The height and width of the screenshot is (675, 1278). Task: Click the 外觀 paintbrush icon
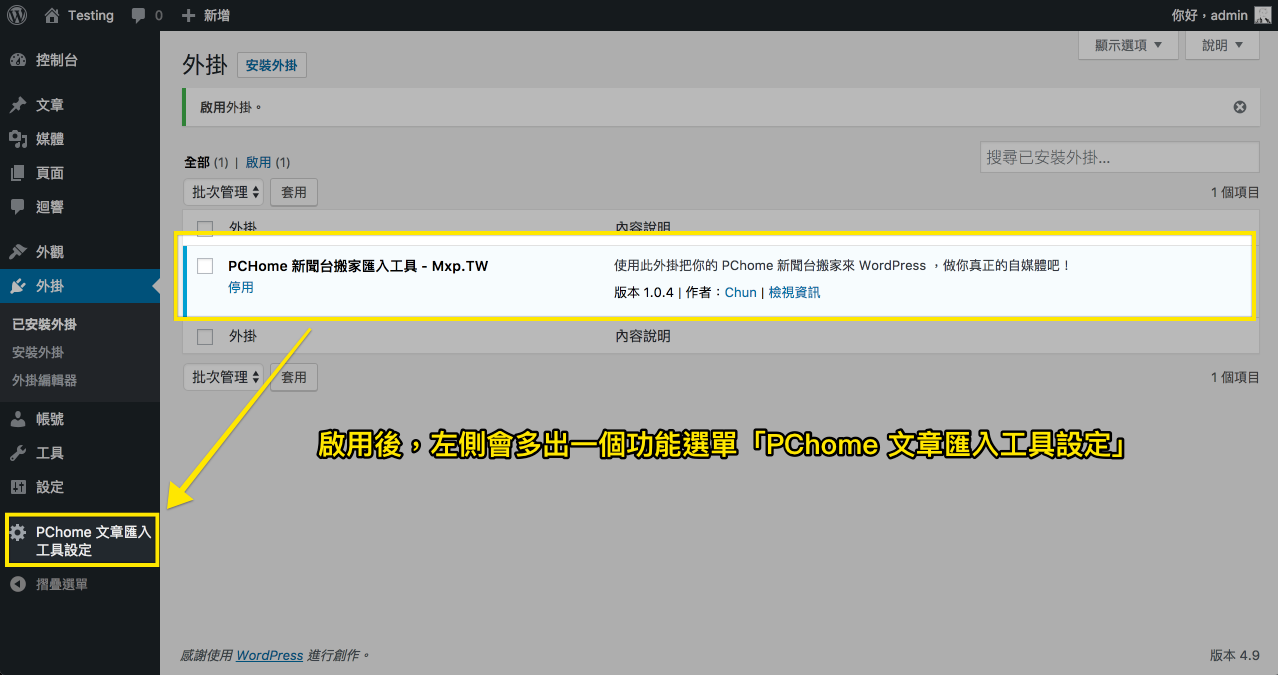pyautogui.click(x=18, y=252)
